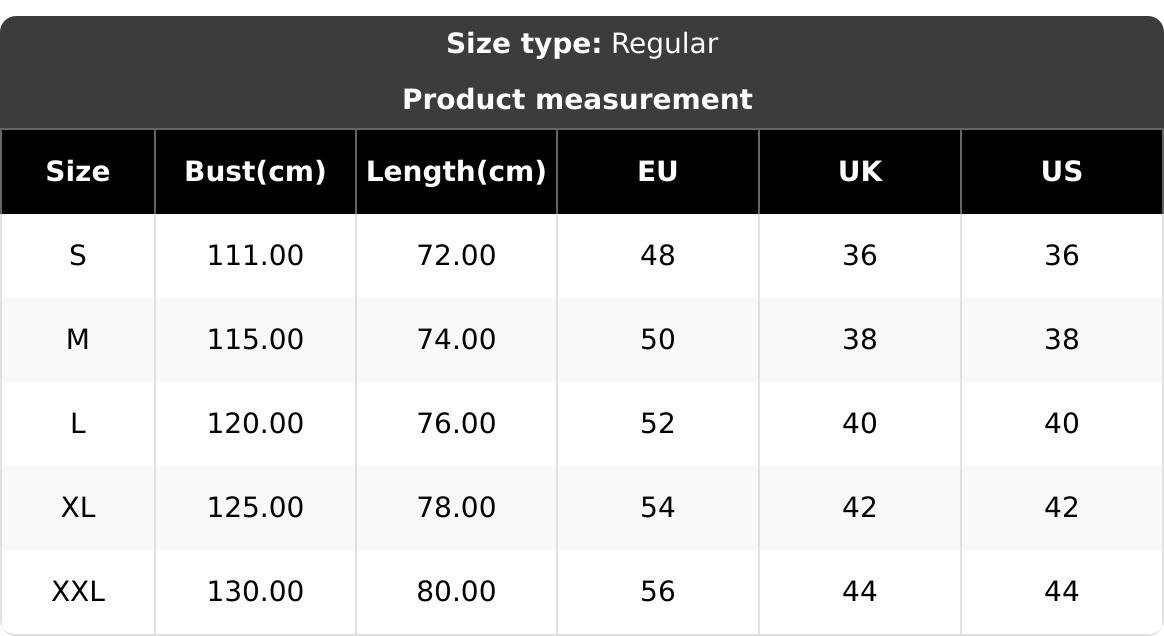Choose the XL size cell

coord(78,508)
